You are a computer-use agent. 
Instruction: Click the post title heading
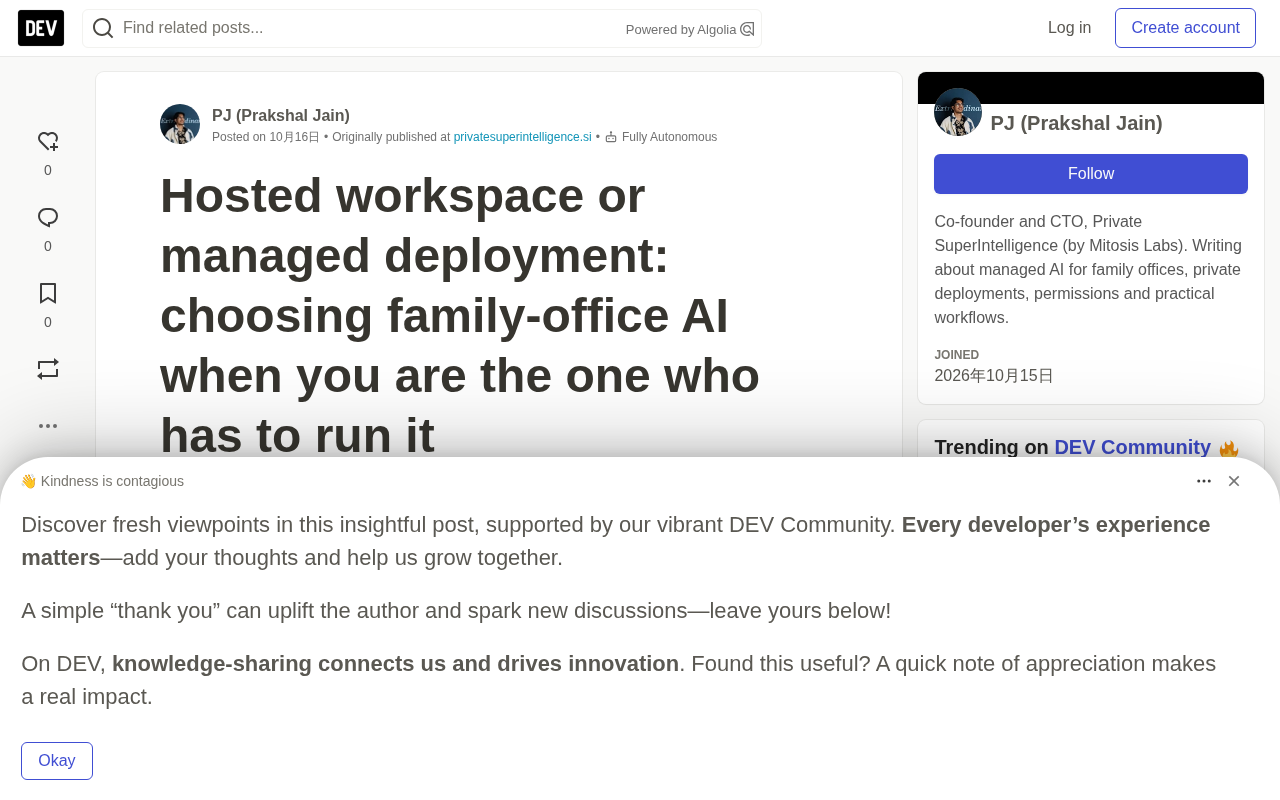(x=460, y=315)
